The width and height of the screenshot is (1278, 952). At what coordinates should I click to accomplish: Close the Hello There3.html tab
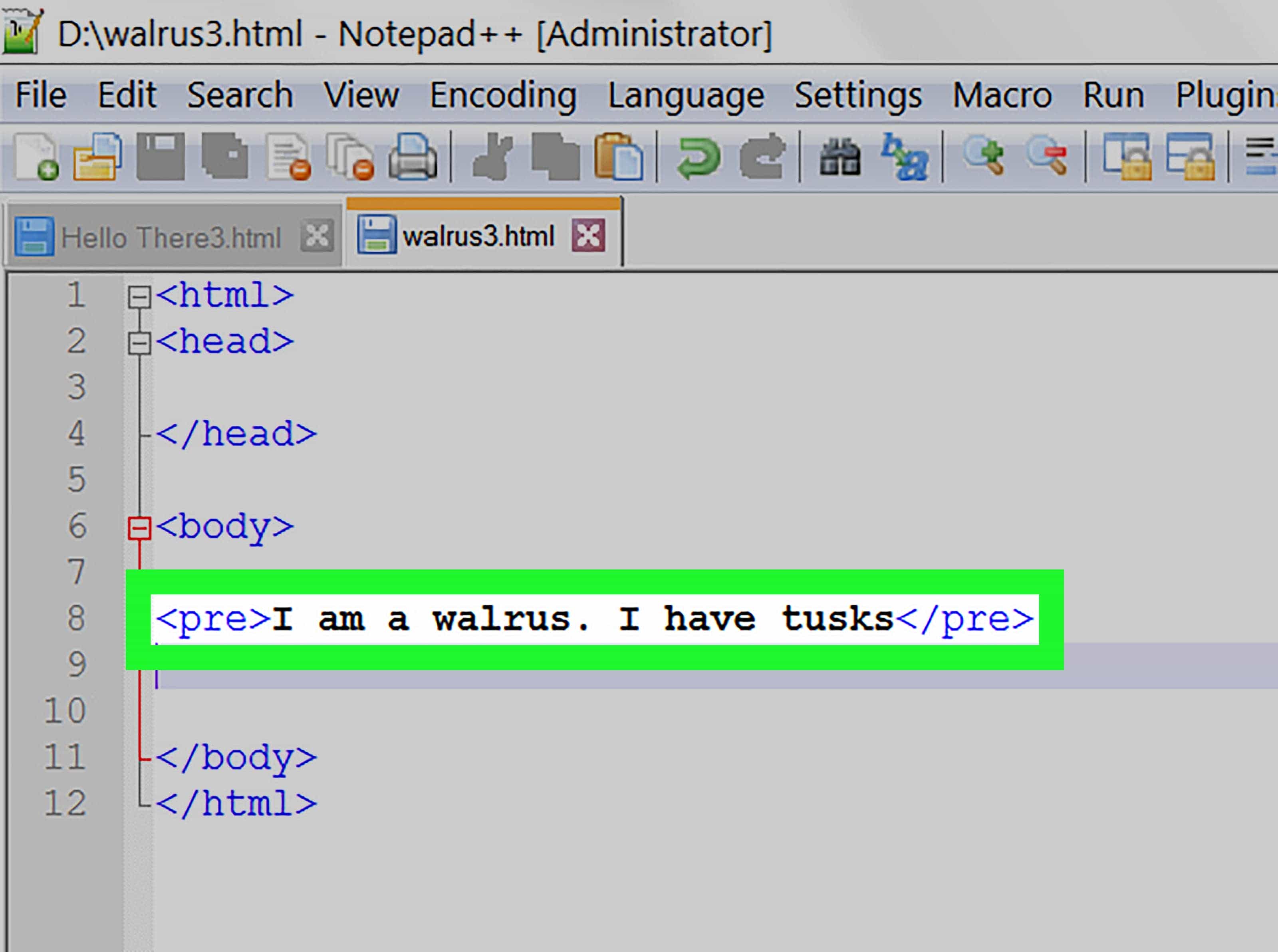point(317,236)
